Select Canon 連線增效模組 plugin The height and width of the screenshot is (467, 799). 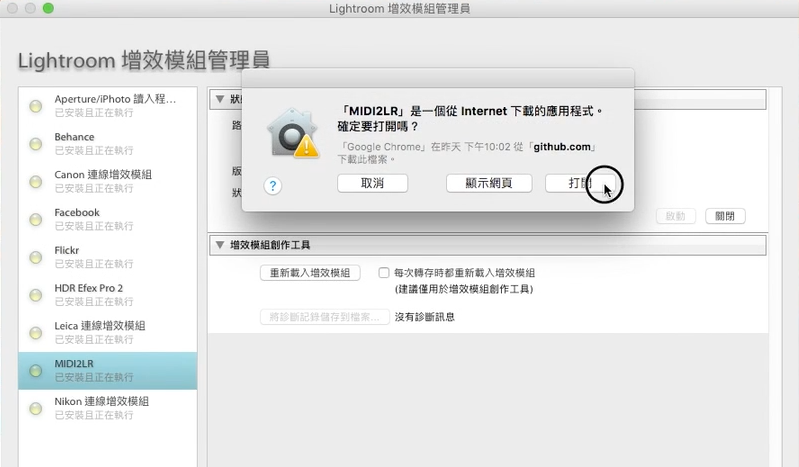tap(108, 181)
